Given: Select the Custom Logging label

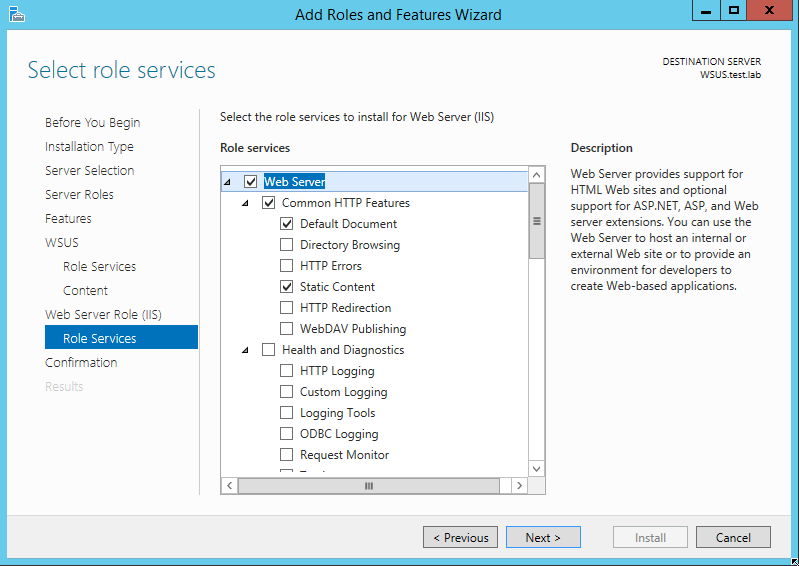Looking at the screenshot, I should (343, 392).
